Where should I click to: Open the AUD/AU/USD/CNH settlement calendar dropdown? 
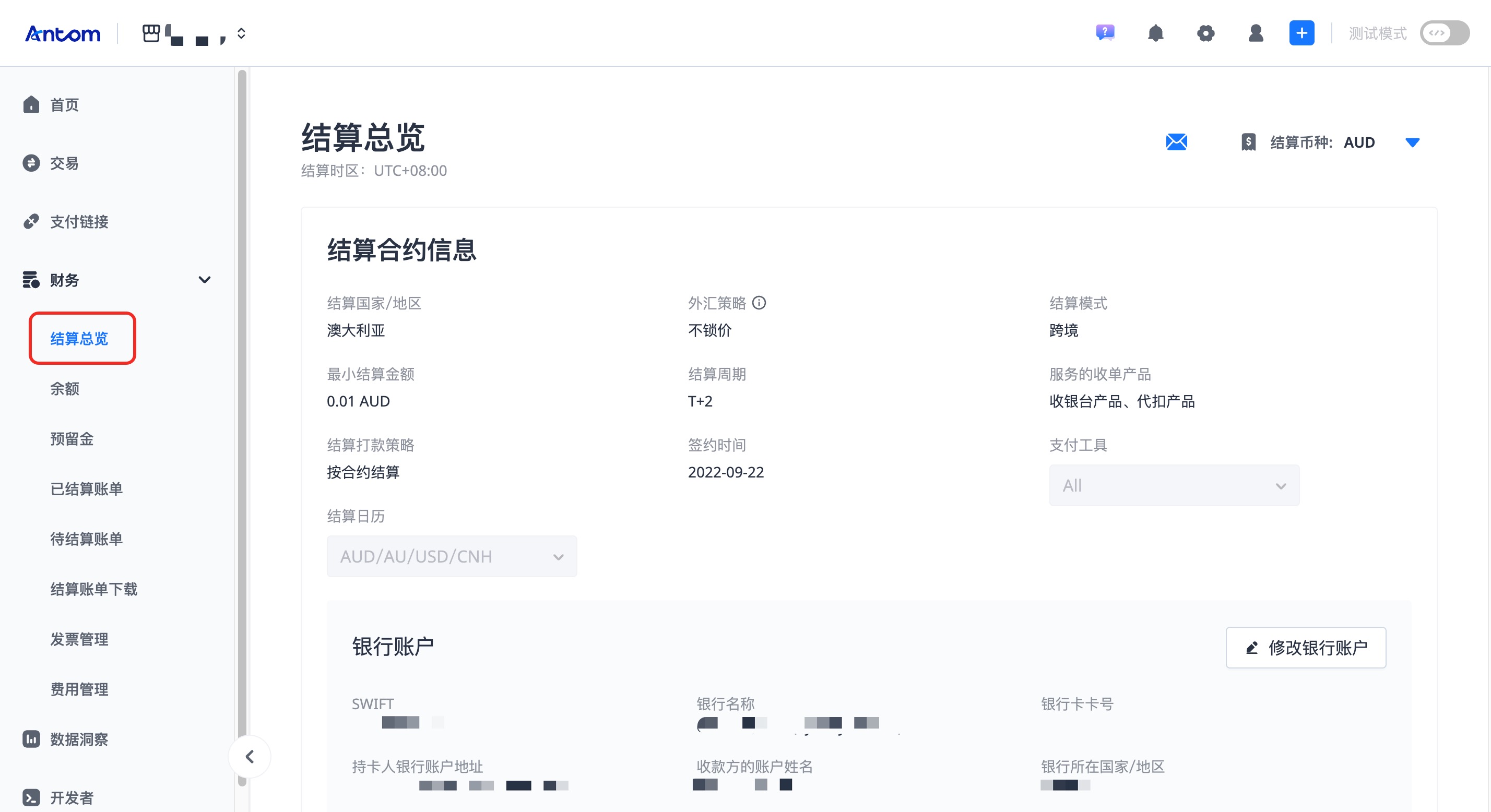[452, 556]
